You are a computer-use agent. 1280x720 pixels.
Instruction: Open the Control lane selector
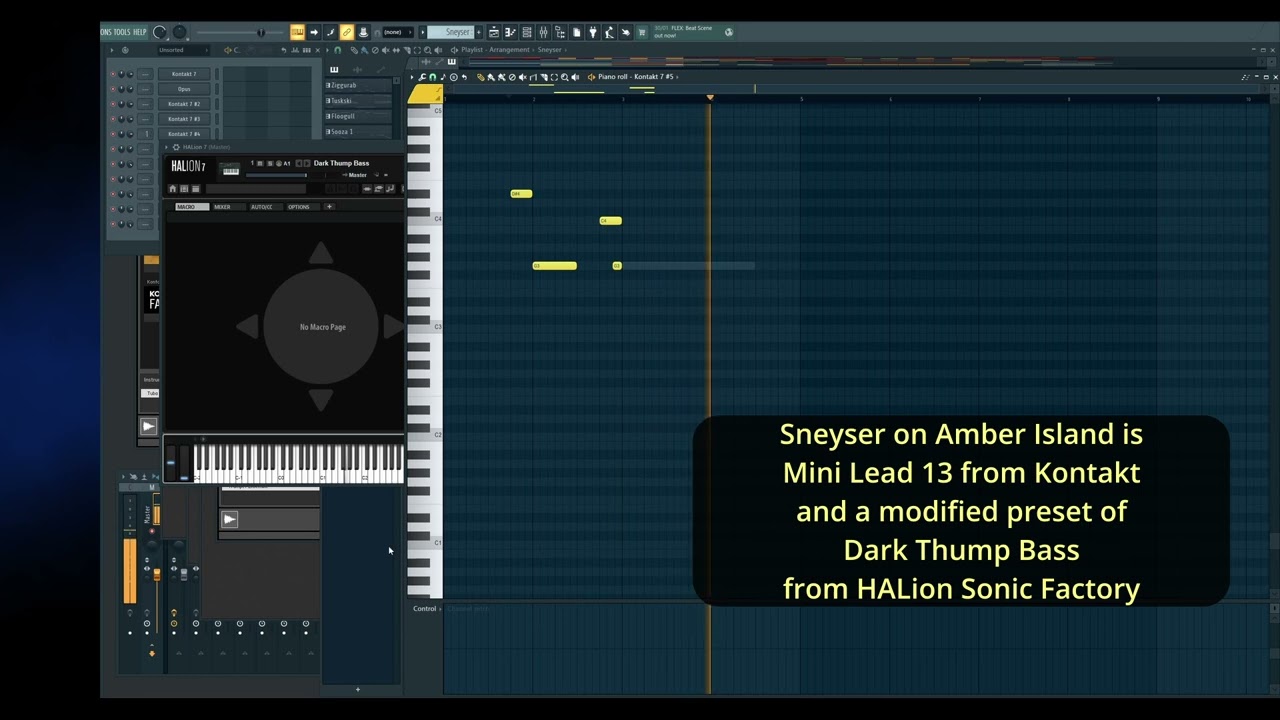pos(425,608)
